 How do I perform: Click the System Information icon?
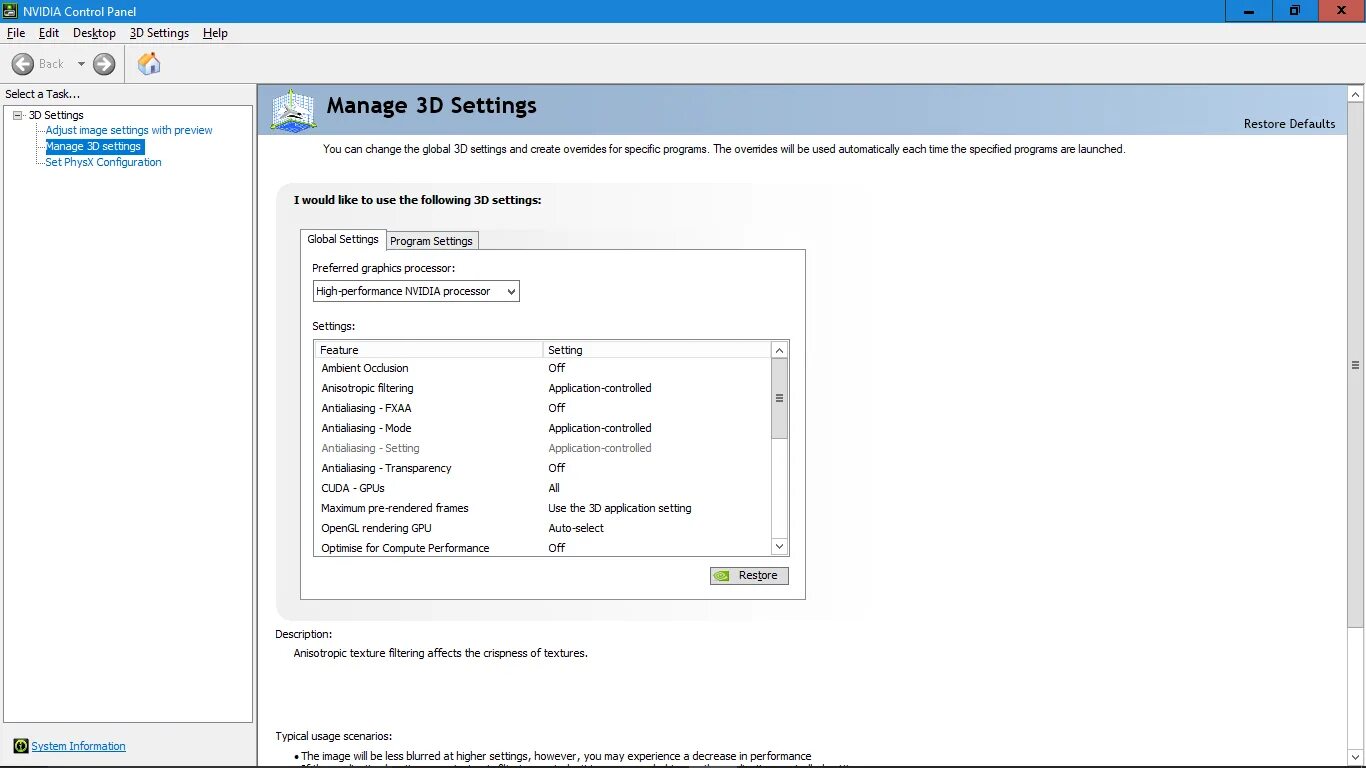tap(20, 746)
